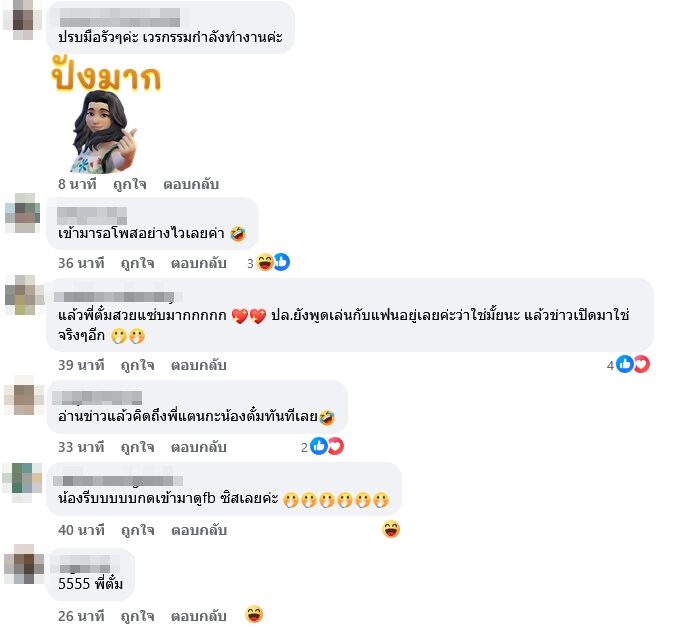Reply to the comment posted 8 นาที ago
The image size is (677, 629).
[191, 184]
